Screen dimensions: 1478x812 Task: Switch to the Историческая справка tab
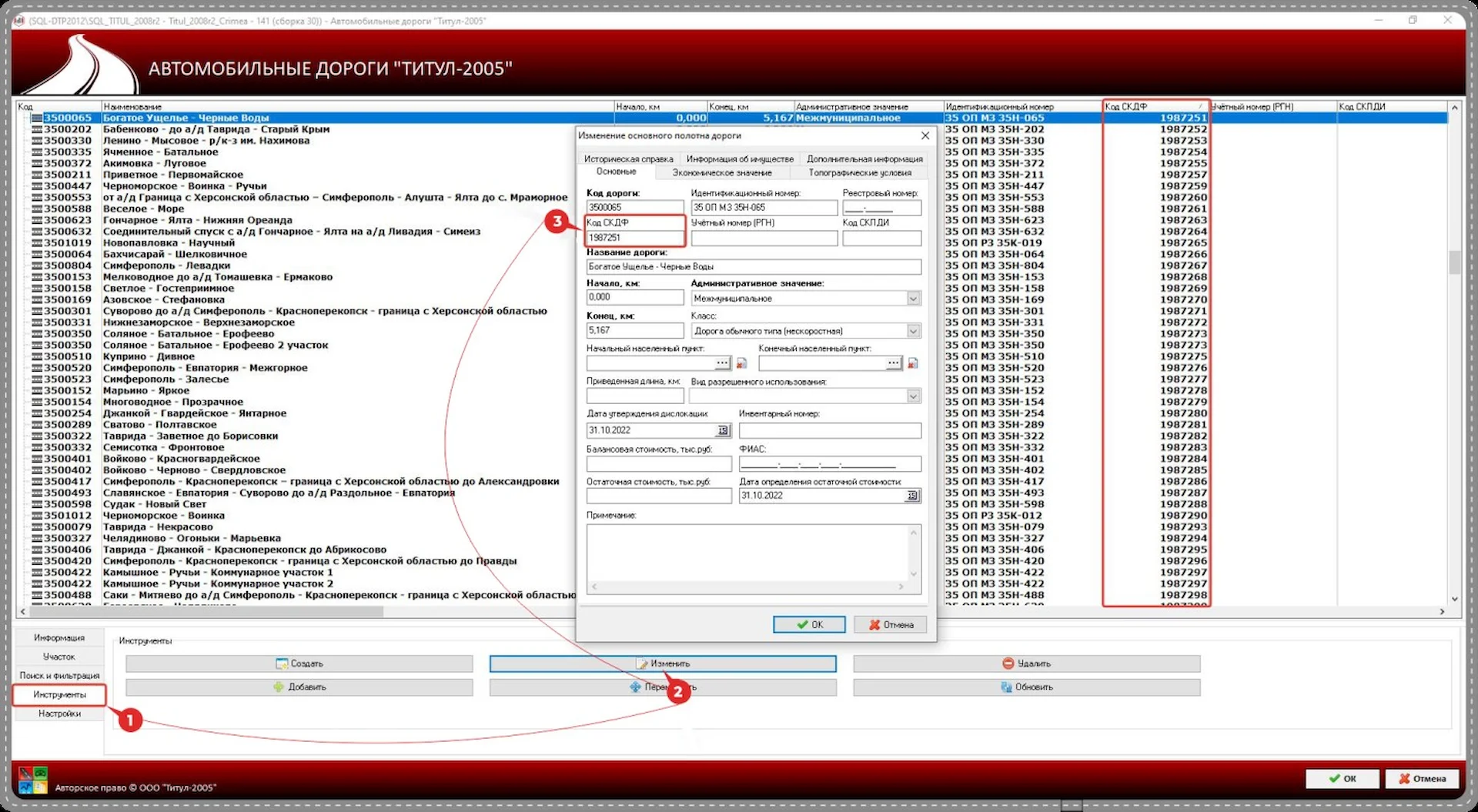[628, 159]
